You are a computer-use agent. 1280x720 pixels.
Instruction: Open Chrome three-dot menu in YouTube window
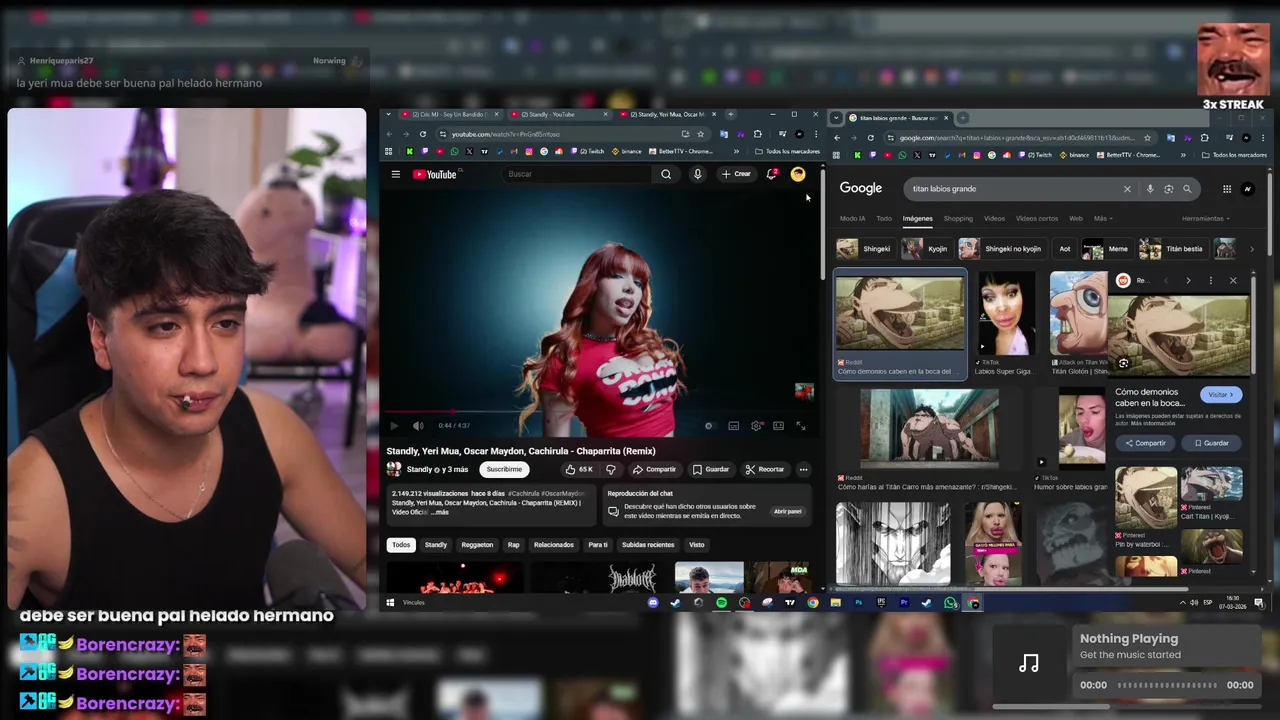pos(814,134)
